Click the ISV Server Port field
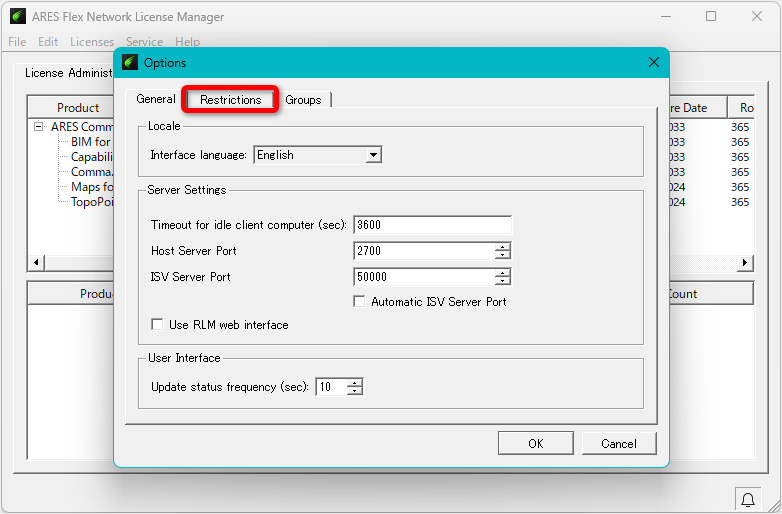The height and width of the screenshot is (514, 782). (x=424, y=277)
